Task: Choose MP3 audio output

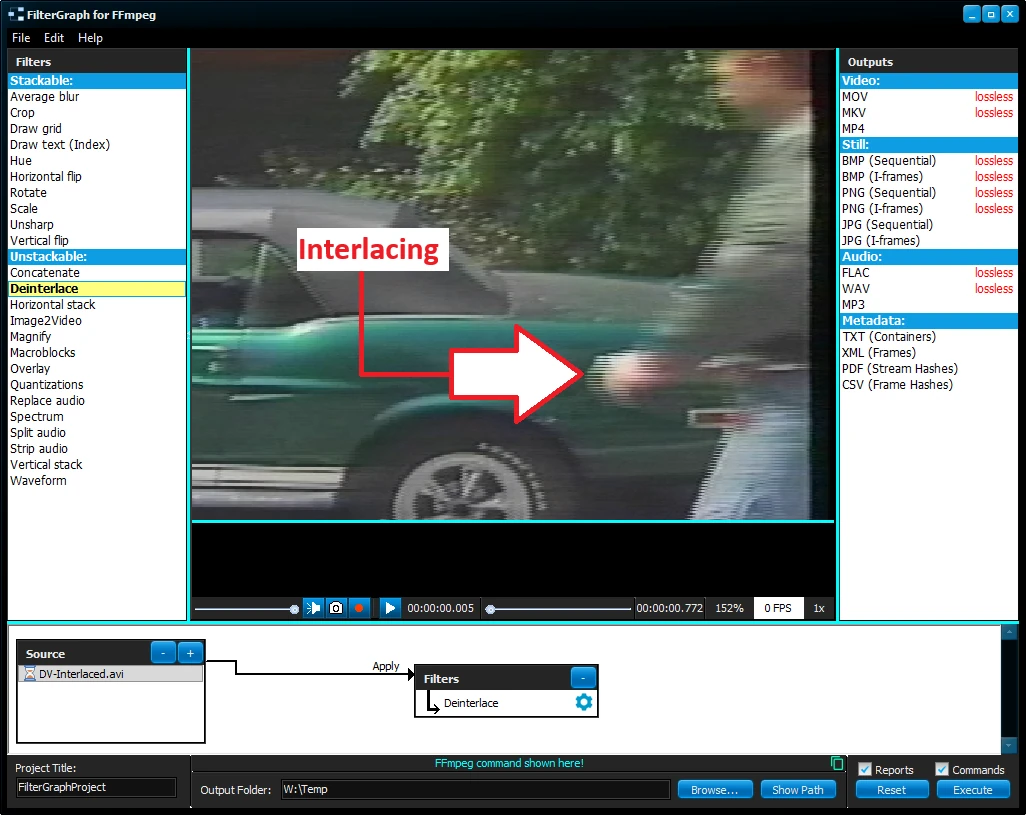Action: pos(929,305)
